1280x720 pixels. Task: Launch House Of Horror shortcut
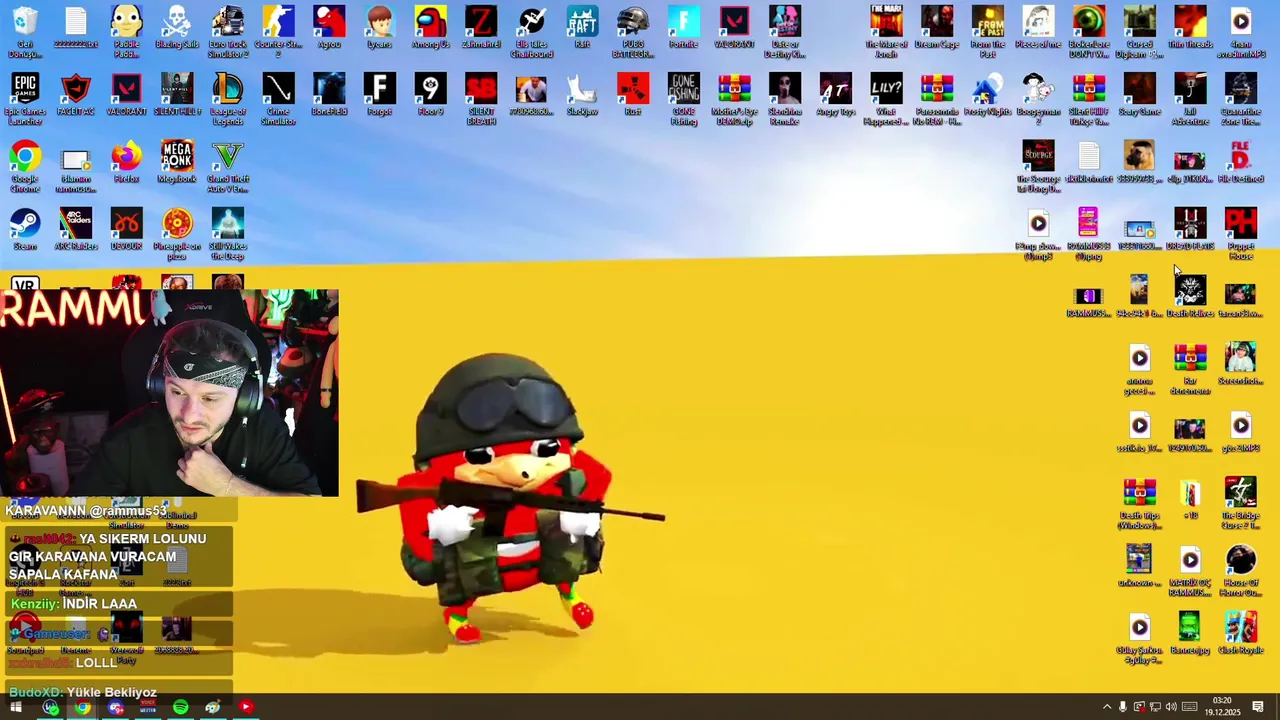pyautogui.click(x=1241, y=570)
